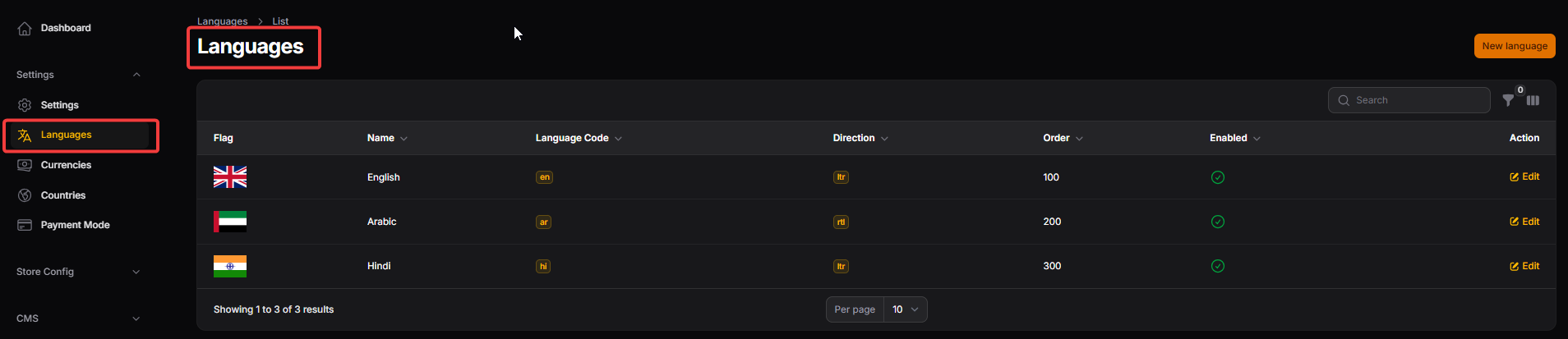Image resolution: width=1568 pixels, height=339 pixels.
Task: Click Edit link for the Hindi row
Action: (x=1524, y=266)
